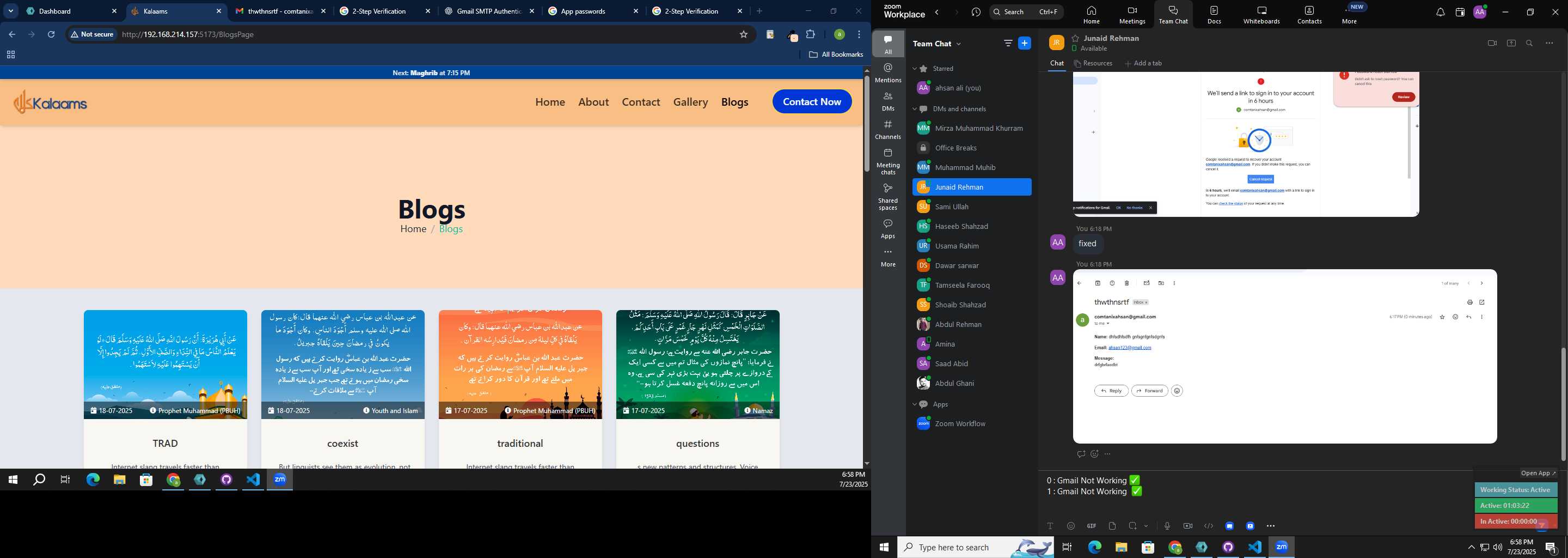This screenshot has width=1568, height=558.
Task: Switch to the Resources tab
Action: point(1093,63)
